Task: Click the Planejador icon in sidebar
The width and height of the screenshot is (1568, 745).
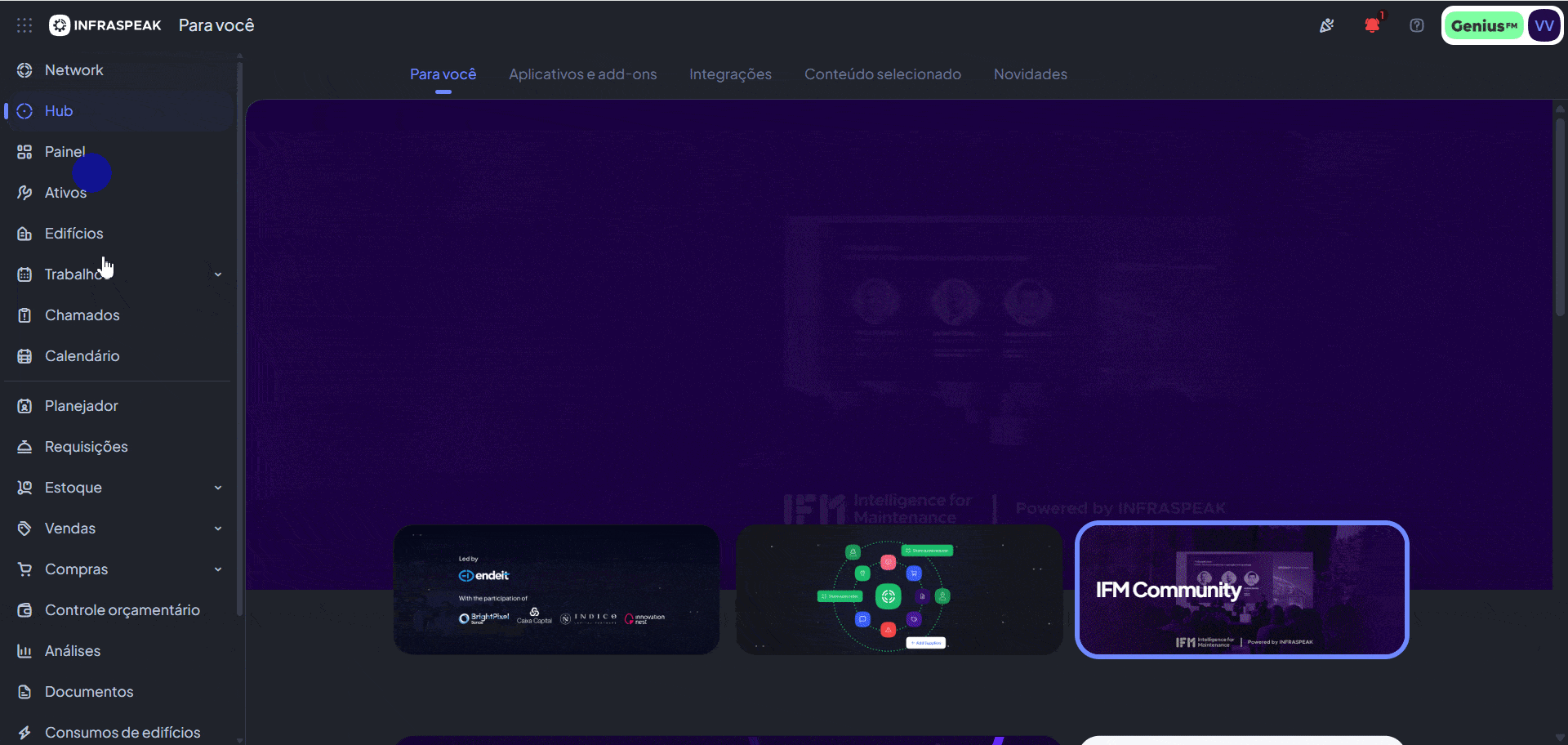Action: click(24, 406)
